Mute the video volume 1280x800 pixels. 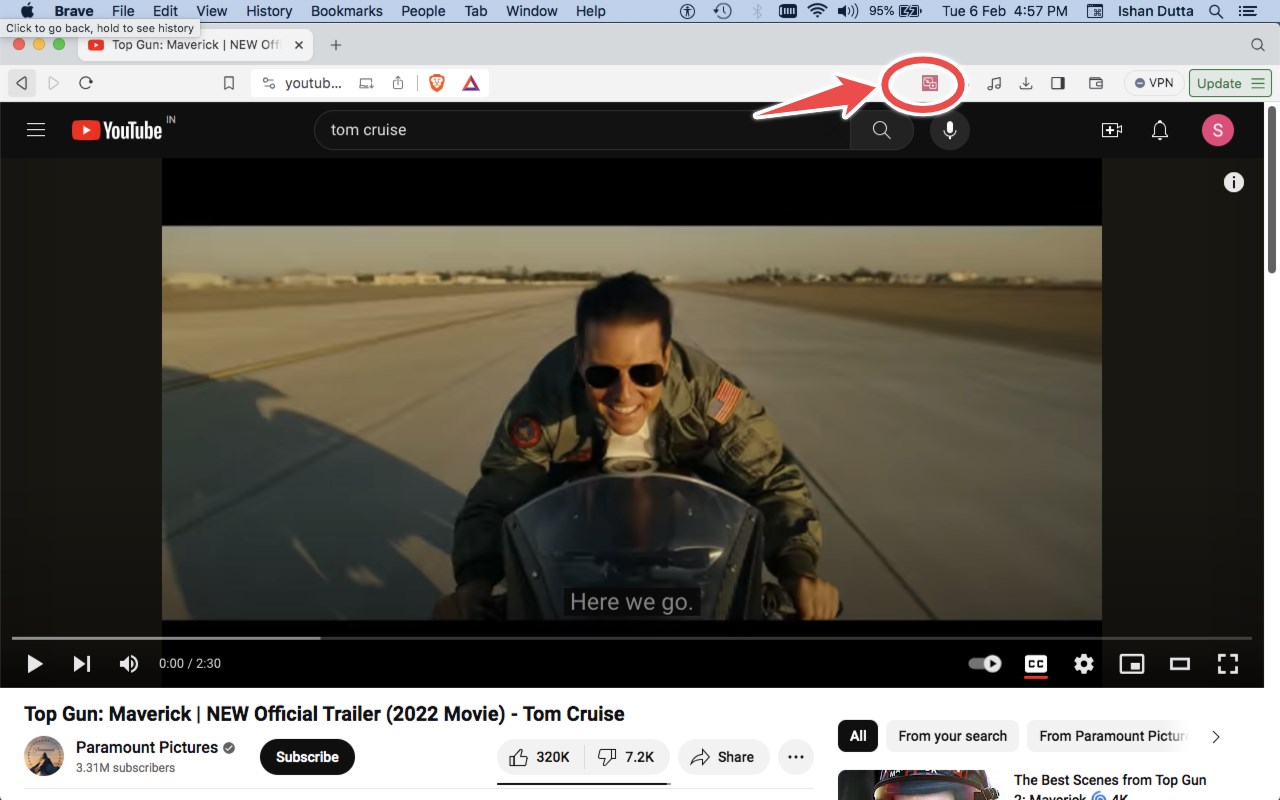point(129,663)
